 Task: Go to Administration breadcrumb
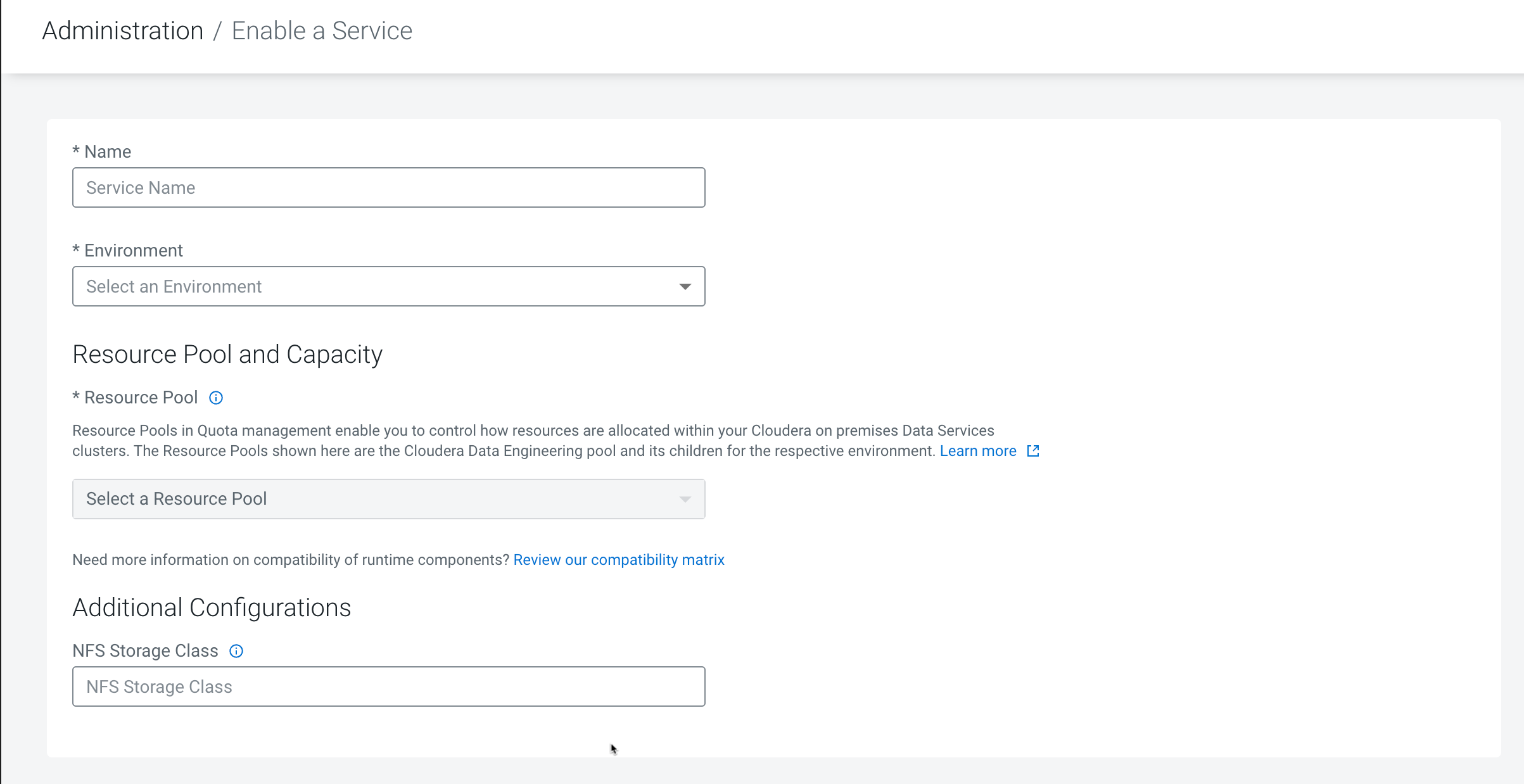[x=122, y=30]
